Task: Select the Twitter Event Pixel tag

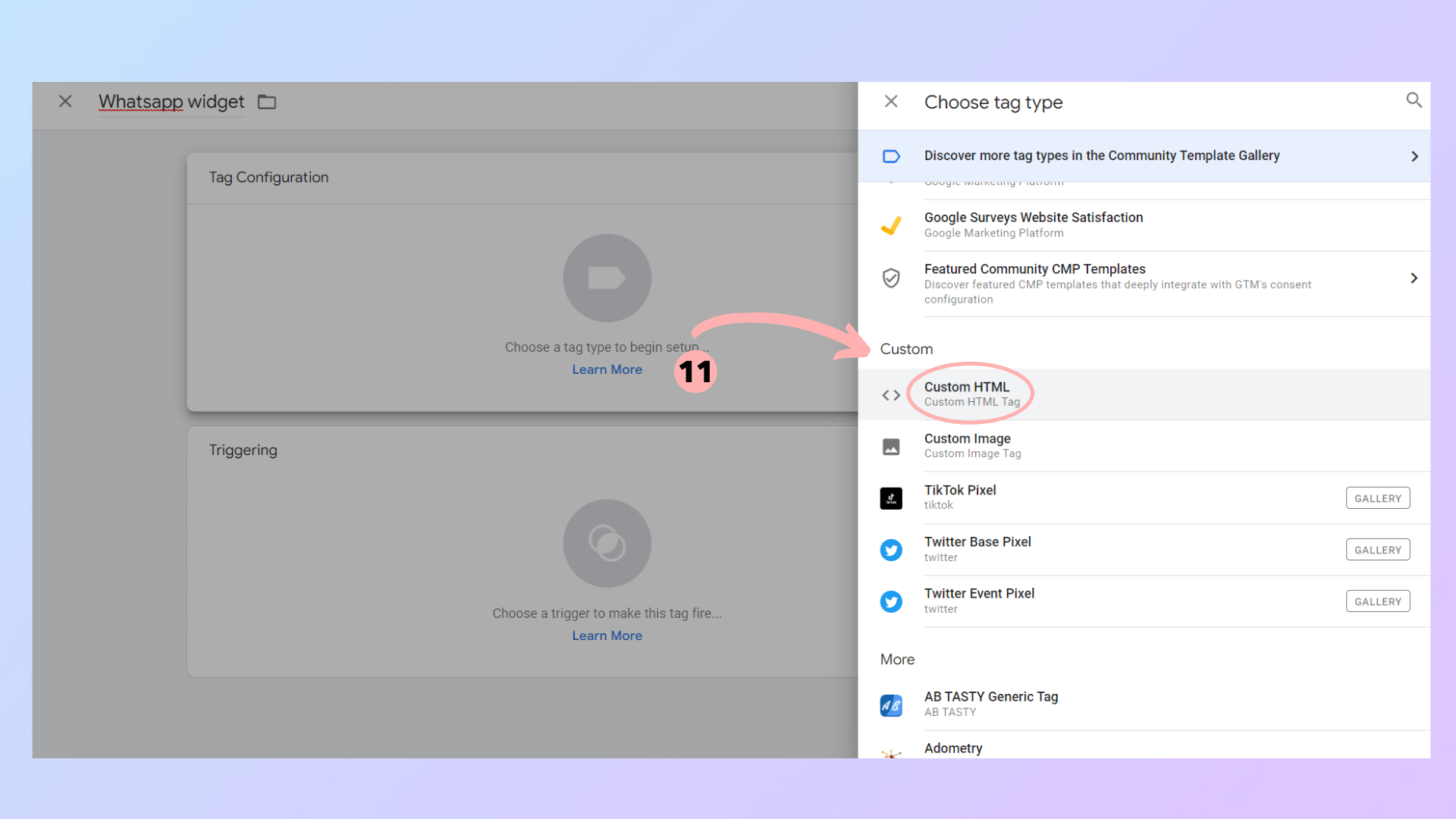Action: [1144, 601]
